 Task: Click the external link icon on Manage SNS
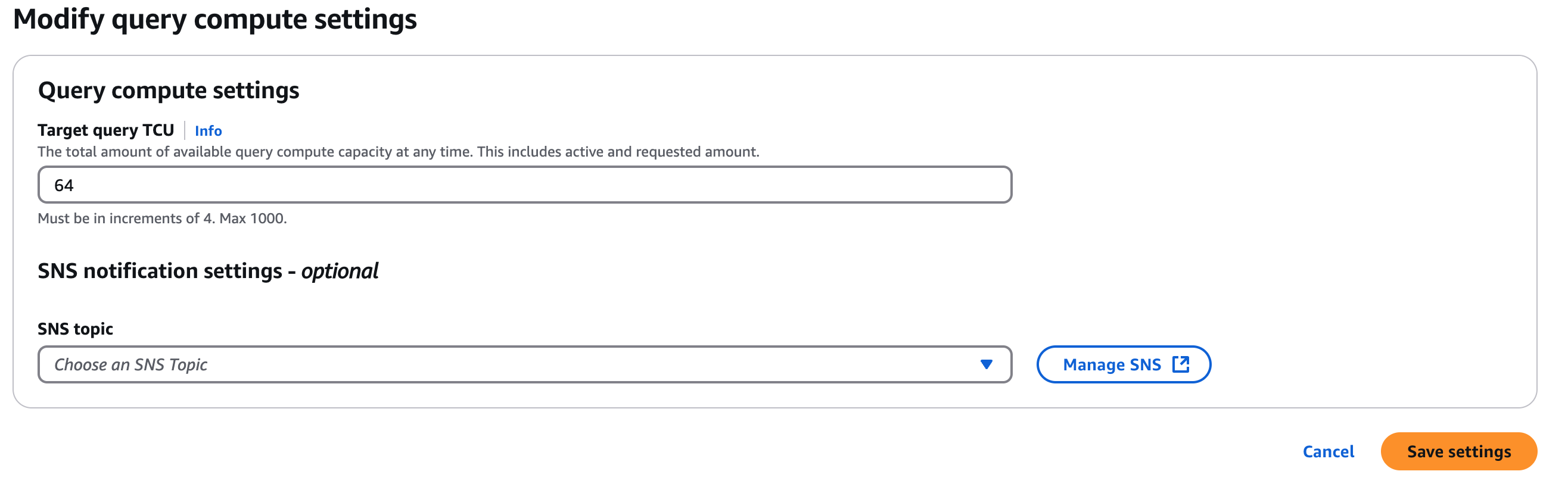pyautogui.click(x=1180, y=364)
